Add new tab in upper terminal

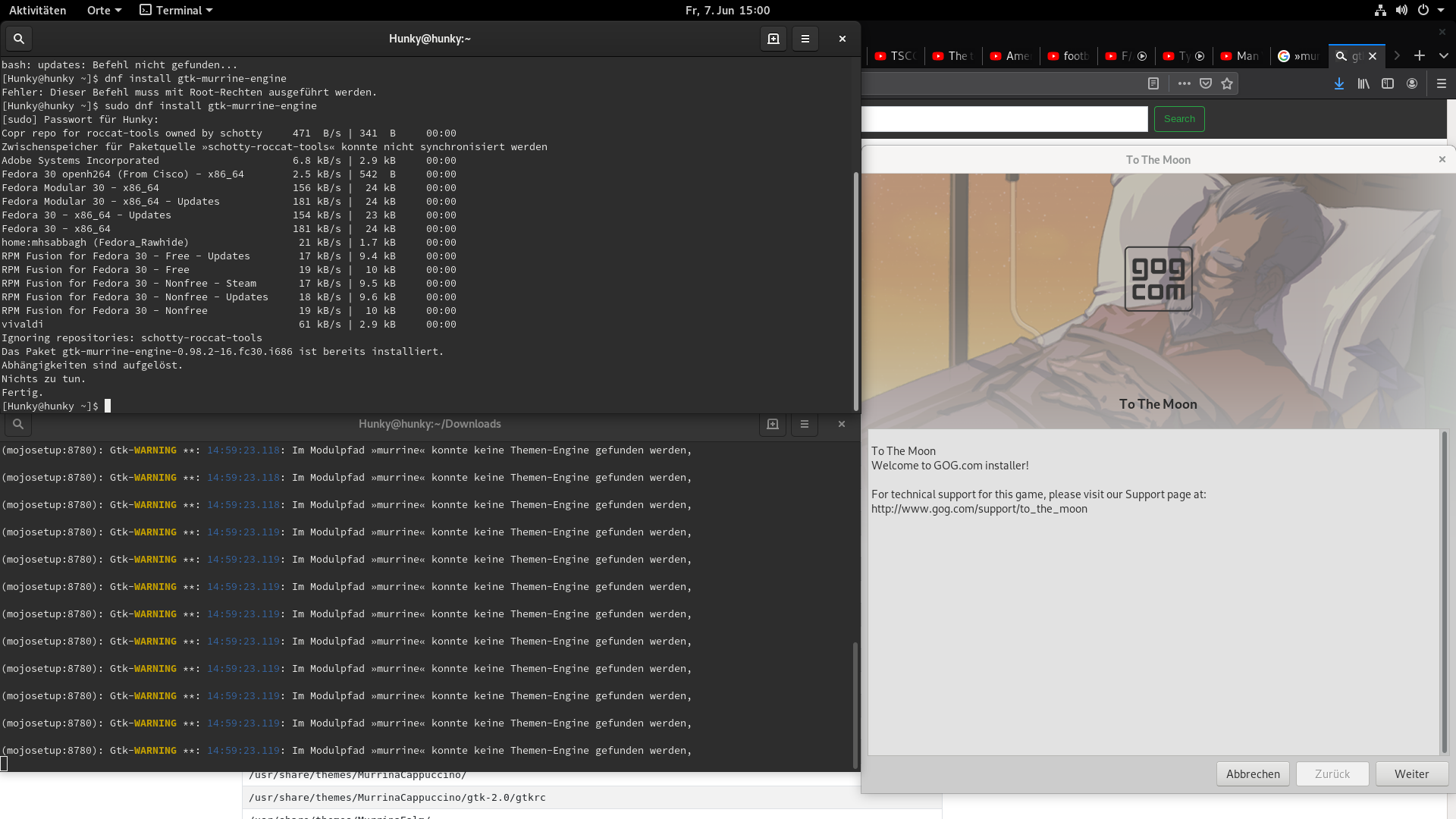pos(773,39)
